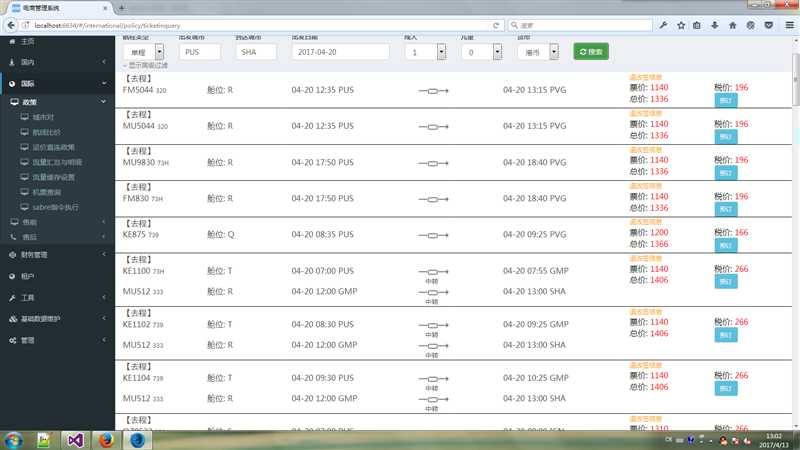Click the monitor icon beside sabre指令执行
Viewport: 800px width, 450px height.
coord(24,207)
